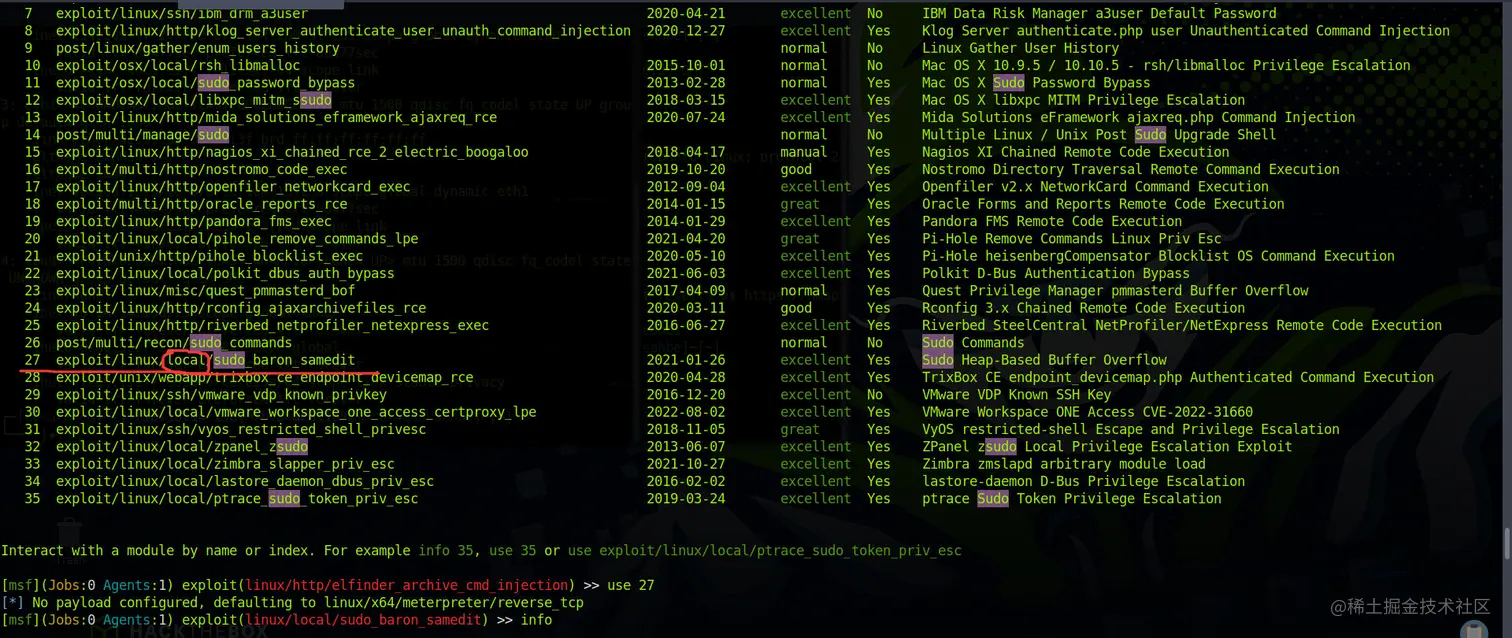Viewport: 1512px width, 638px height.
Task: Select quest_pmmasterd_bof module path
Action: (x=205, y=291)
